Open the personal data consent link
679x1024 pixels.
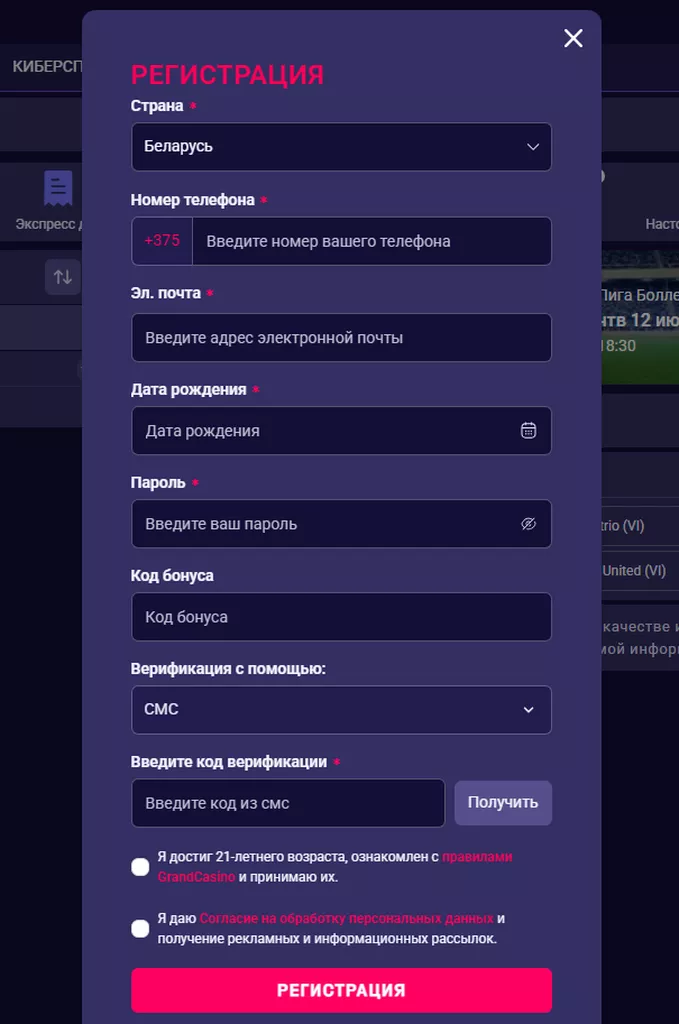[346, 918]
